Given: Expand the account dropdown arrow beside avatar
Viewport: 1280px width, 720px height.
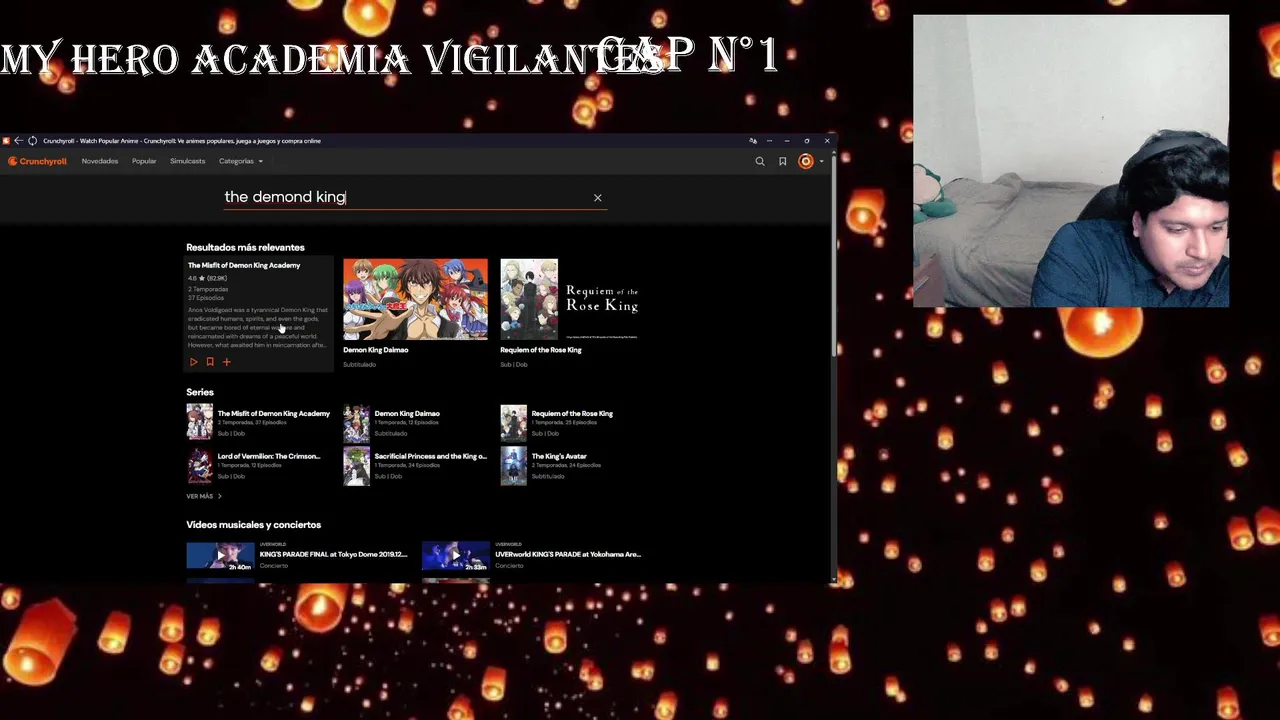Looking at the screenshot, I should click(x=822, y=161).
